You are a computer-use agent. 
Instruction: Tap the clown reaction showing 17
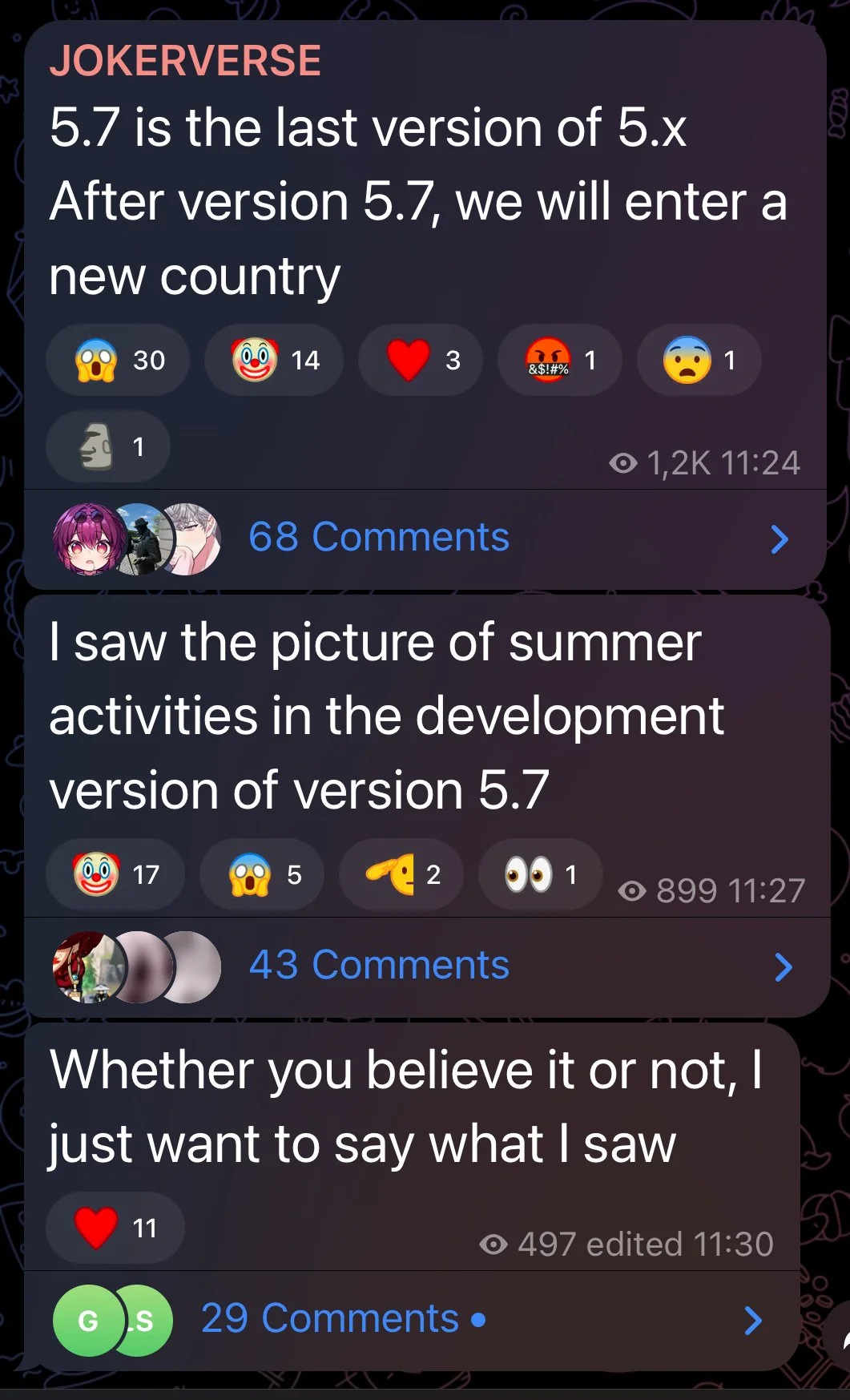point(115,874)
